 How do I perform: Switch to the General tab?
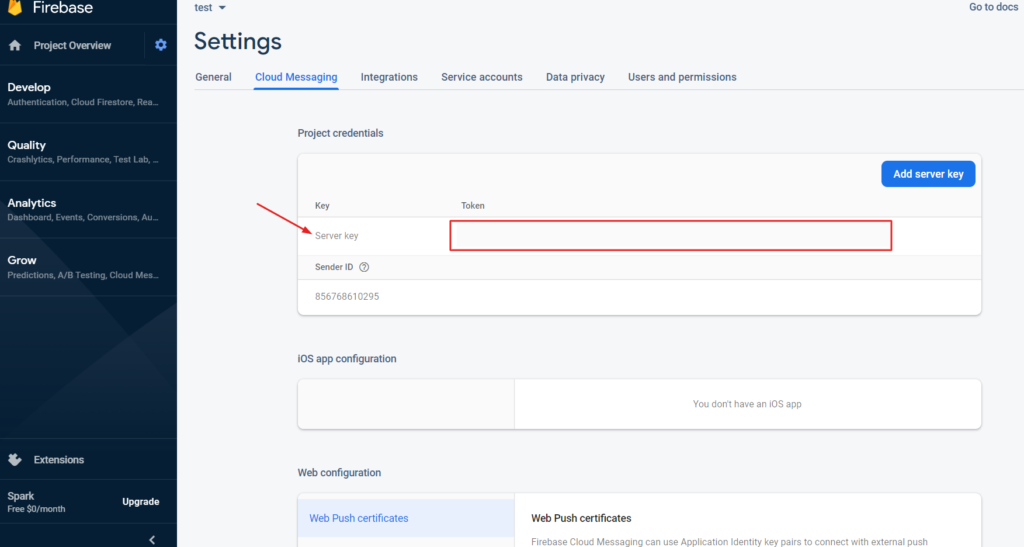pyautogui.click(x=214, y=77)
